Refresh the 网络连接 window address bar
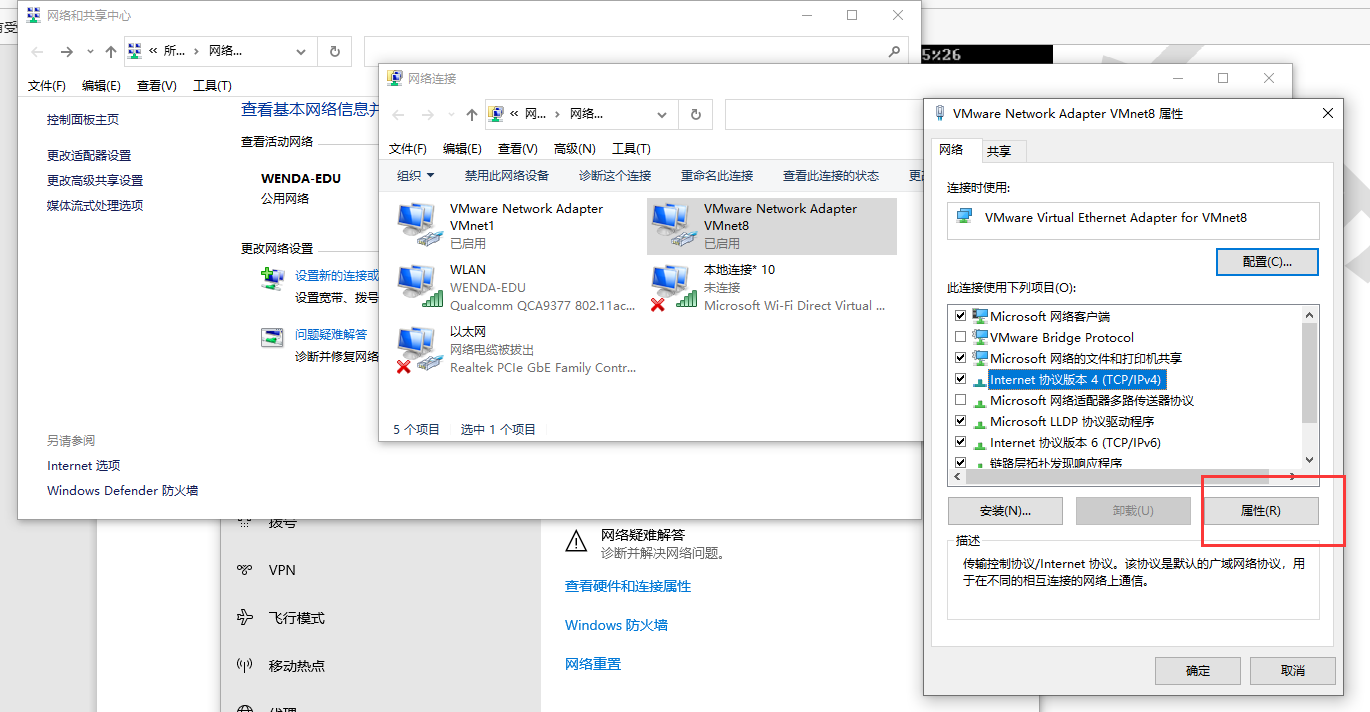The width and height of the screenshot is (1370, 712). click(695, 114)
